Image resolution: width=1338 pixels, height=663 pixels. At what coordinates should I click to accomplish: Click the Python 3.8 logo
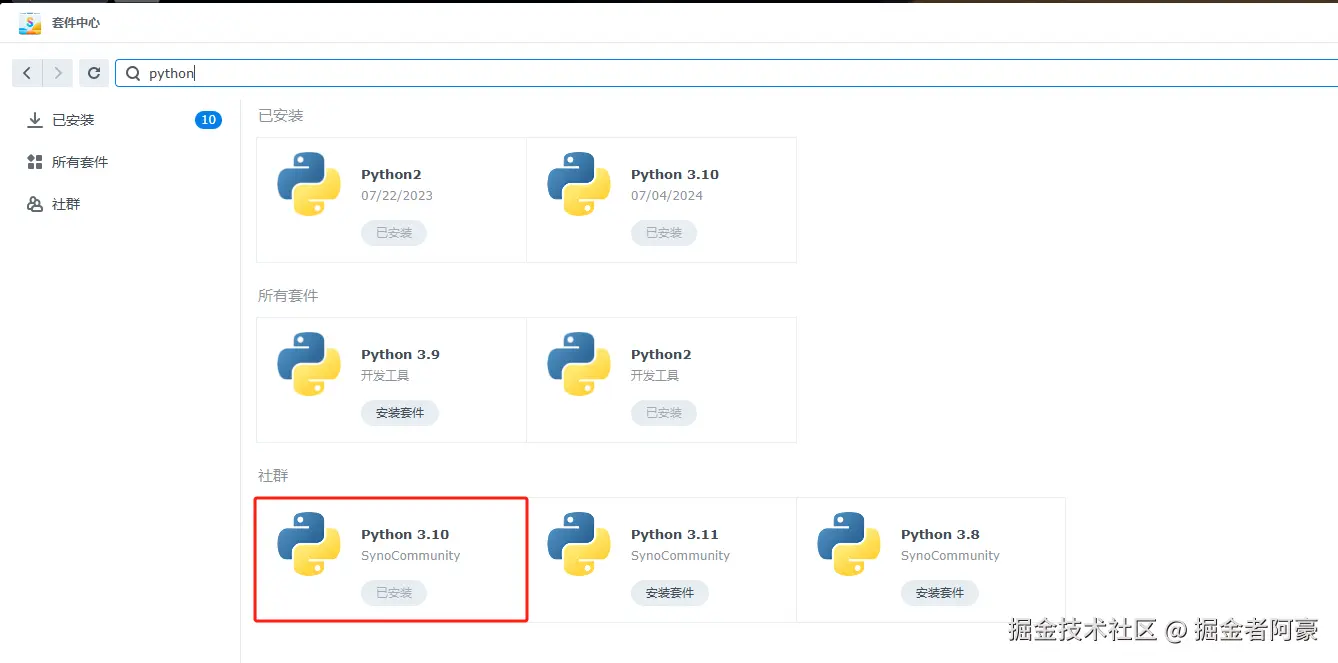(x=849, y=544)
